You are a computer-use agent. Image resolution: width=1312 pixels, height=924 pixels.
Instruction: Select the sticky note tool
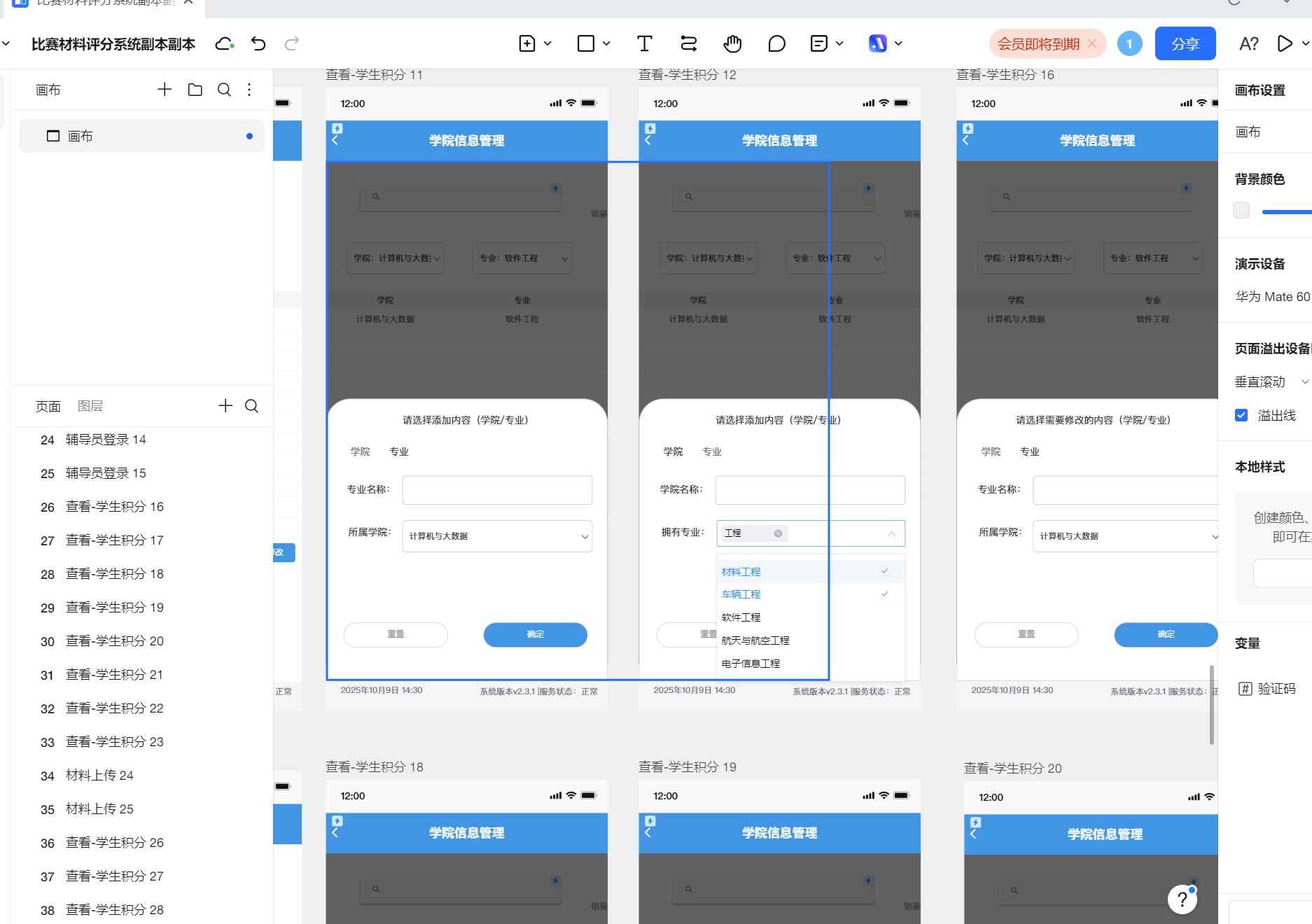(x=818, y=44)
